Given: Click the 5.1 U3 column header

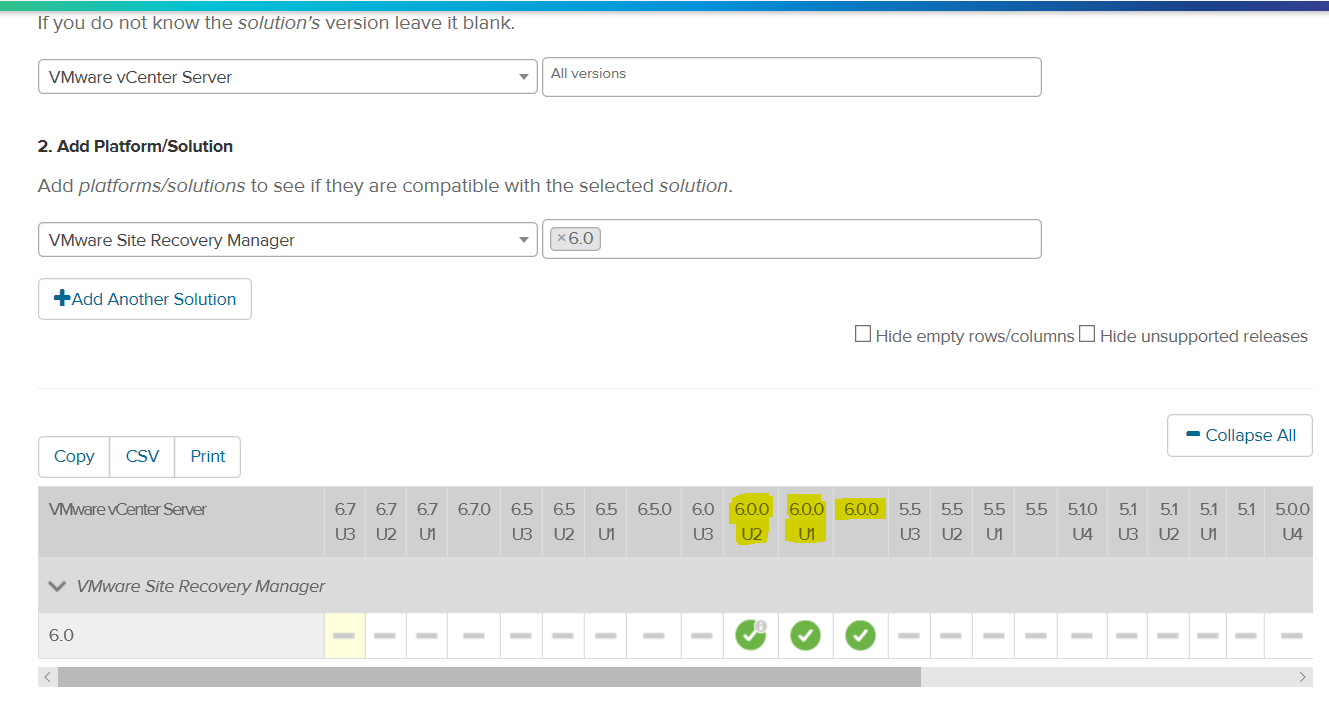Looking at the screenshot, I should (1127, 521).
